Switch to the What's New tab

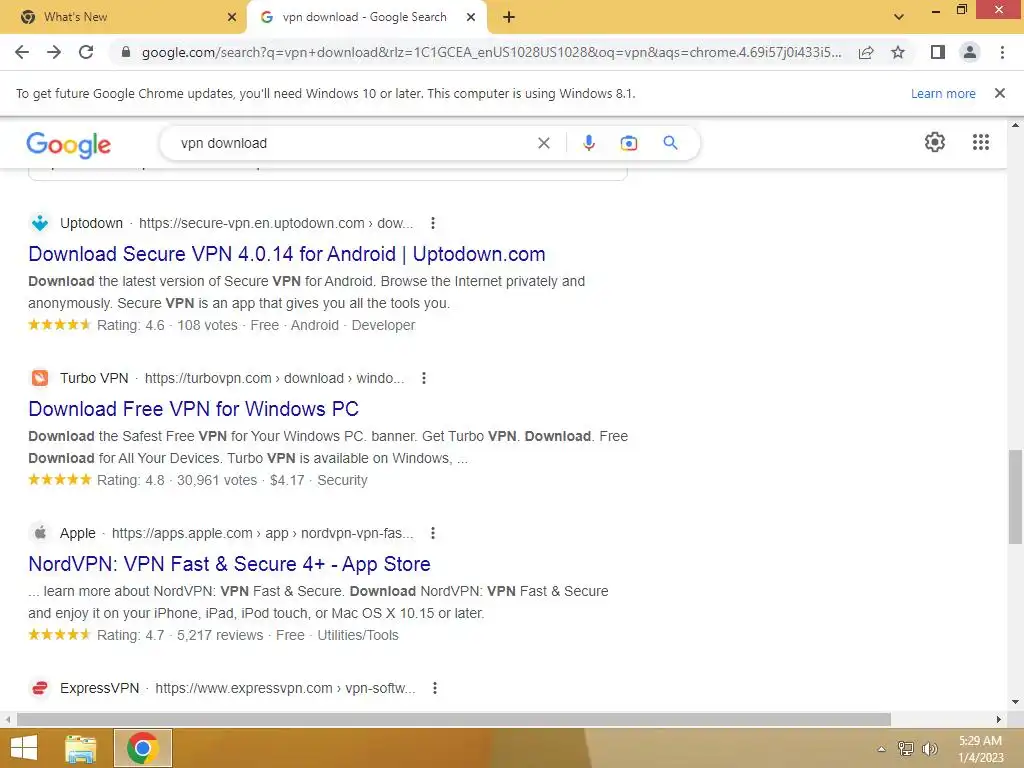click(123, 17)
